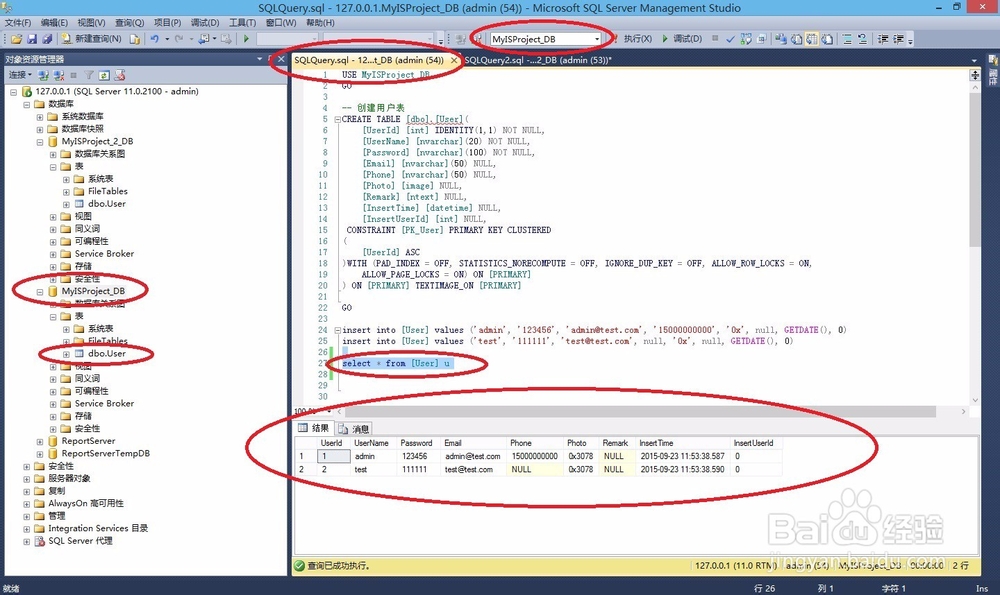
Task: Click the InsertTime column header
Action: (x=683, y=443)
